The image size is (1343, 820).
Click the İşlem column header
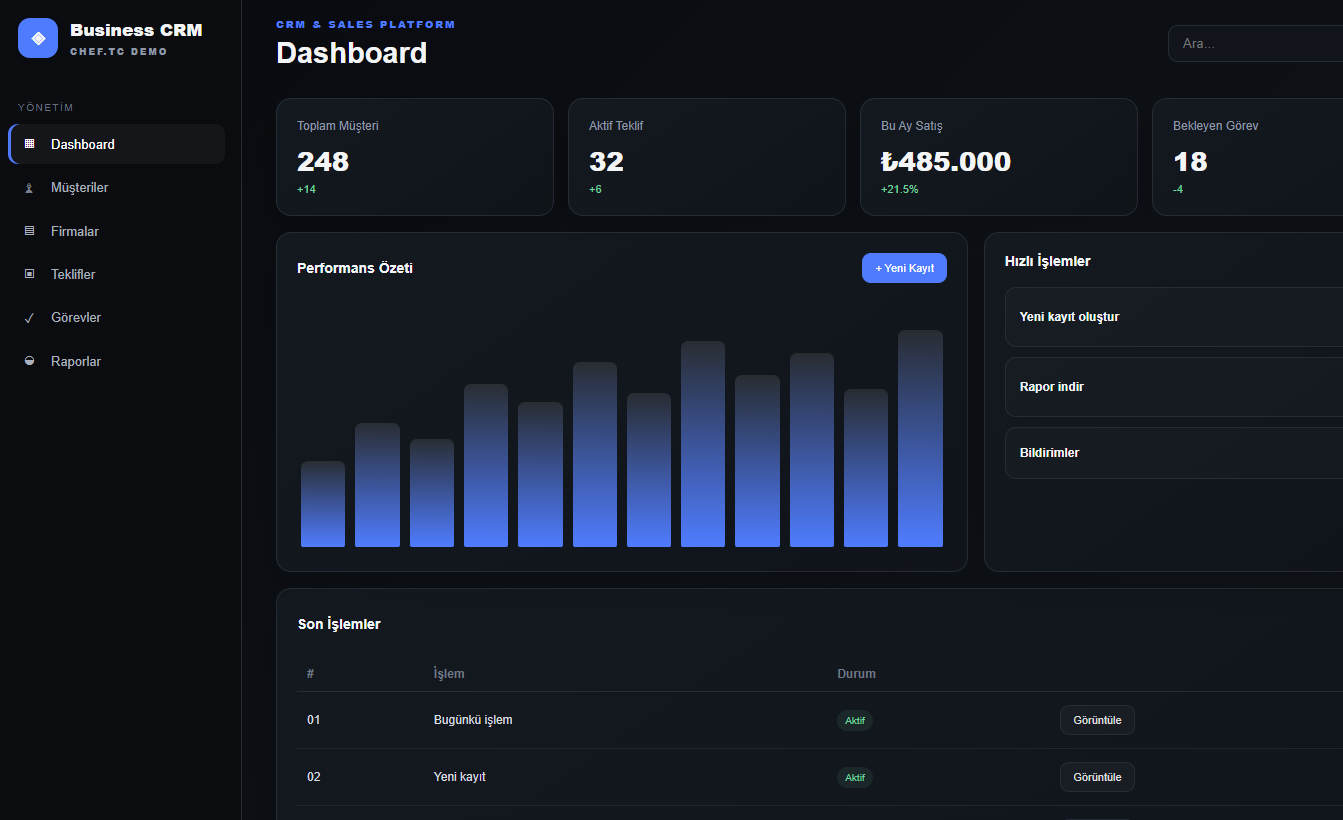point(449,673)
